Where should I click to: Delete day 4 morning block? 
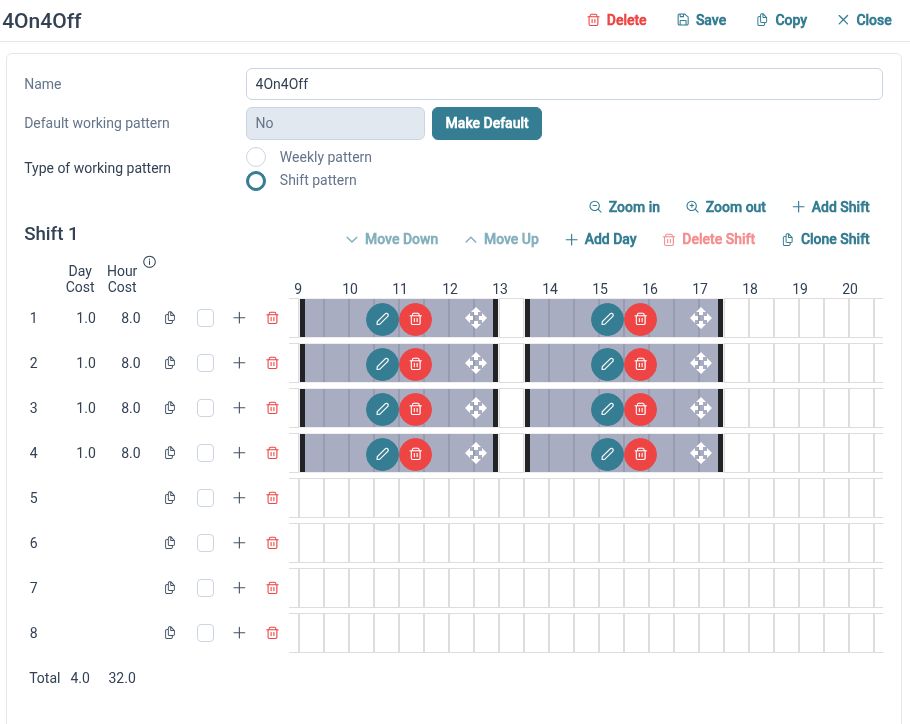click(416, 454)
